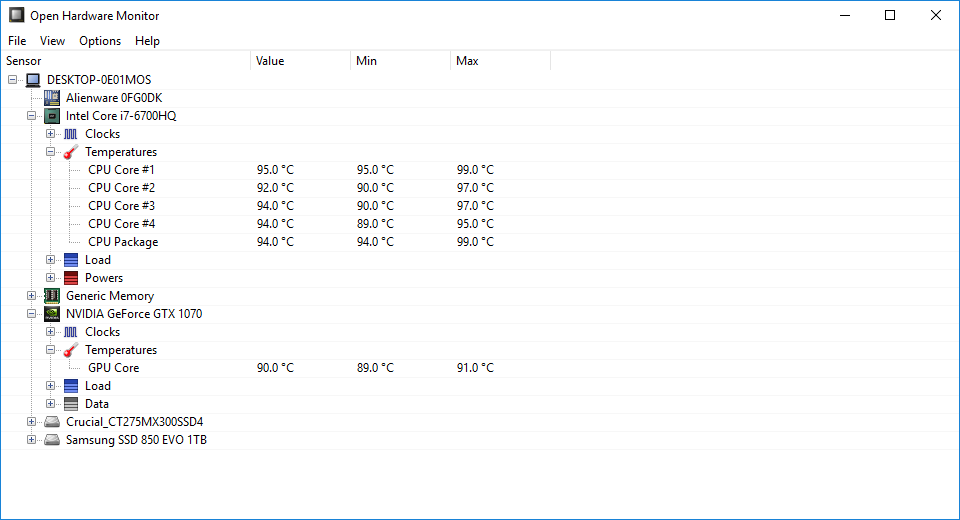
Task: Click CPU Core #2 value 92.0 °C
Action: pos(275,187)
